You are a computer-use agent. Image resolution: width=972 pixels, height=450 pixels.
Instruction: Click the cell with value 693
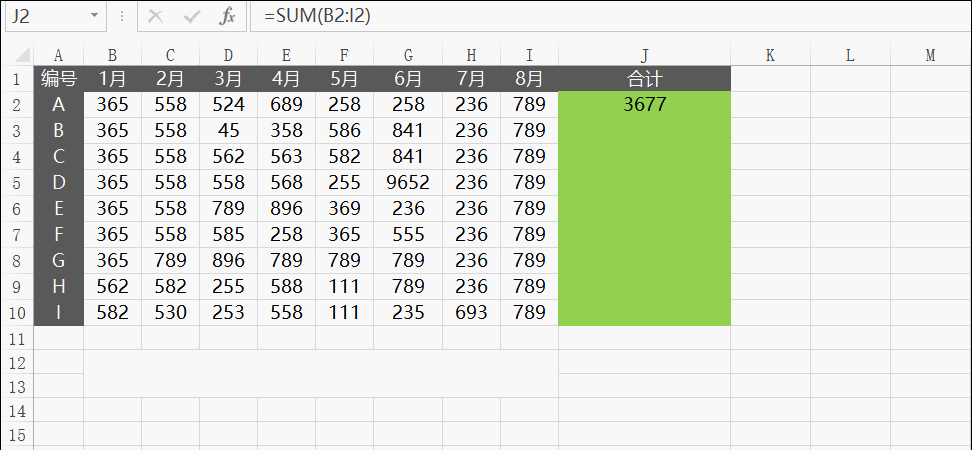(x=471, y=313)
